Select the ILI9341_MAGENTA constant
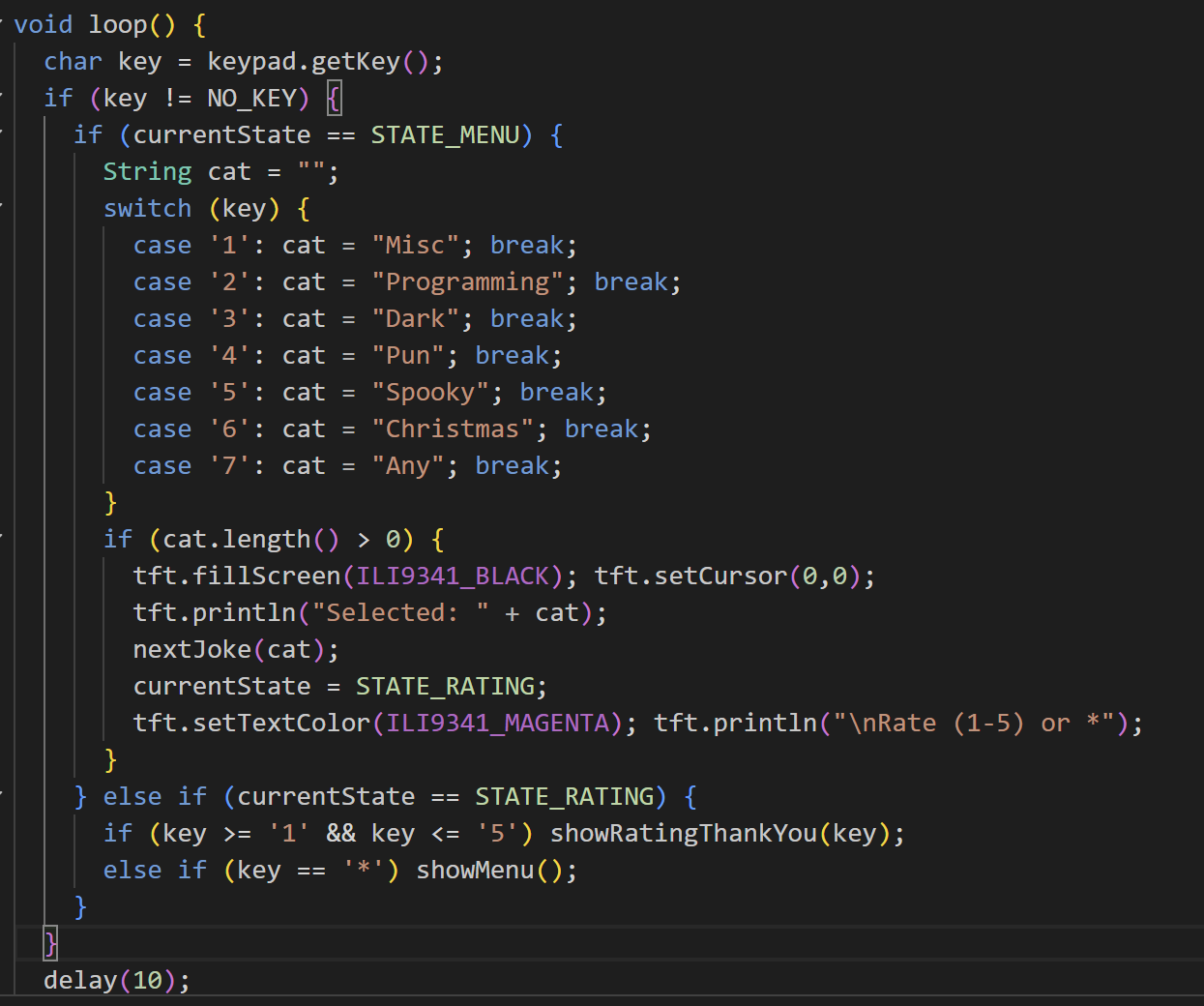Image resolution: width=1204 pixels, height=1006 pixels. click(497, 723)
